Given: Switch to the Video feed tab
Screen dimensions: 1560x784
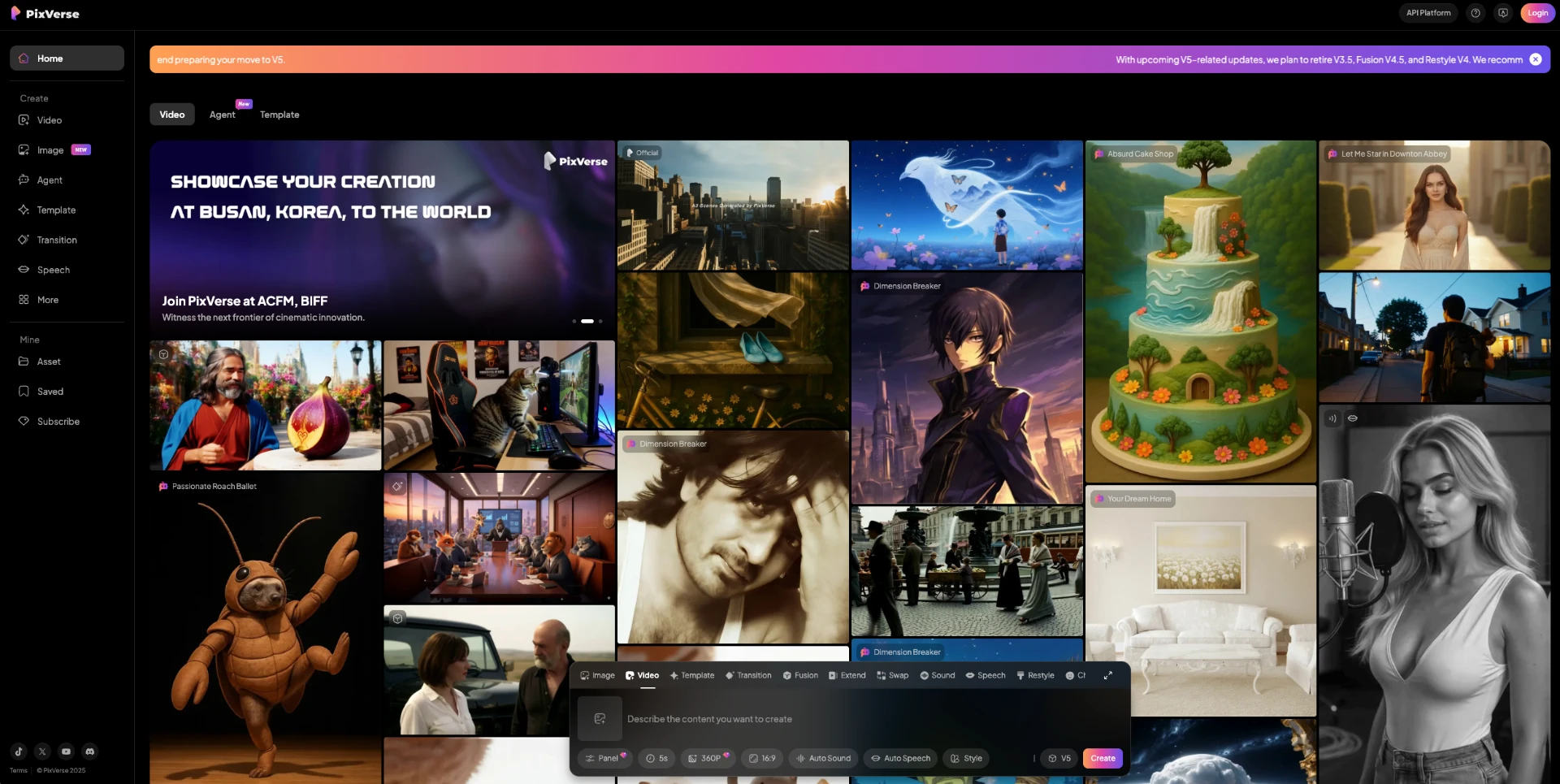Looking at the screenshot, I should pos(172,115).
